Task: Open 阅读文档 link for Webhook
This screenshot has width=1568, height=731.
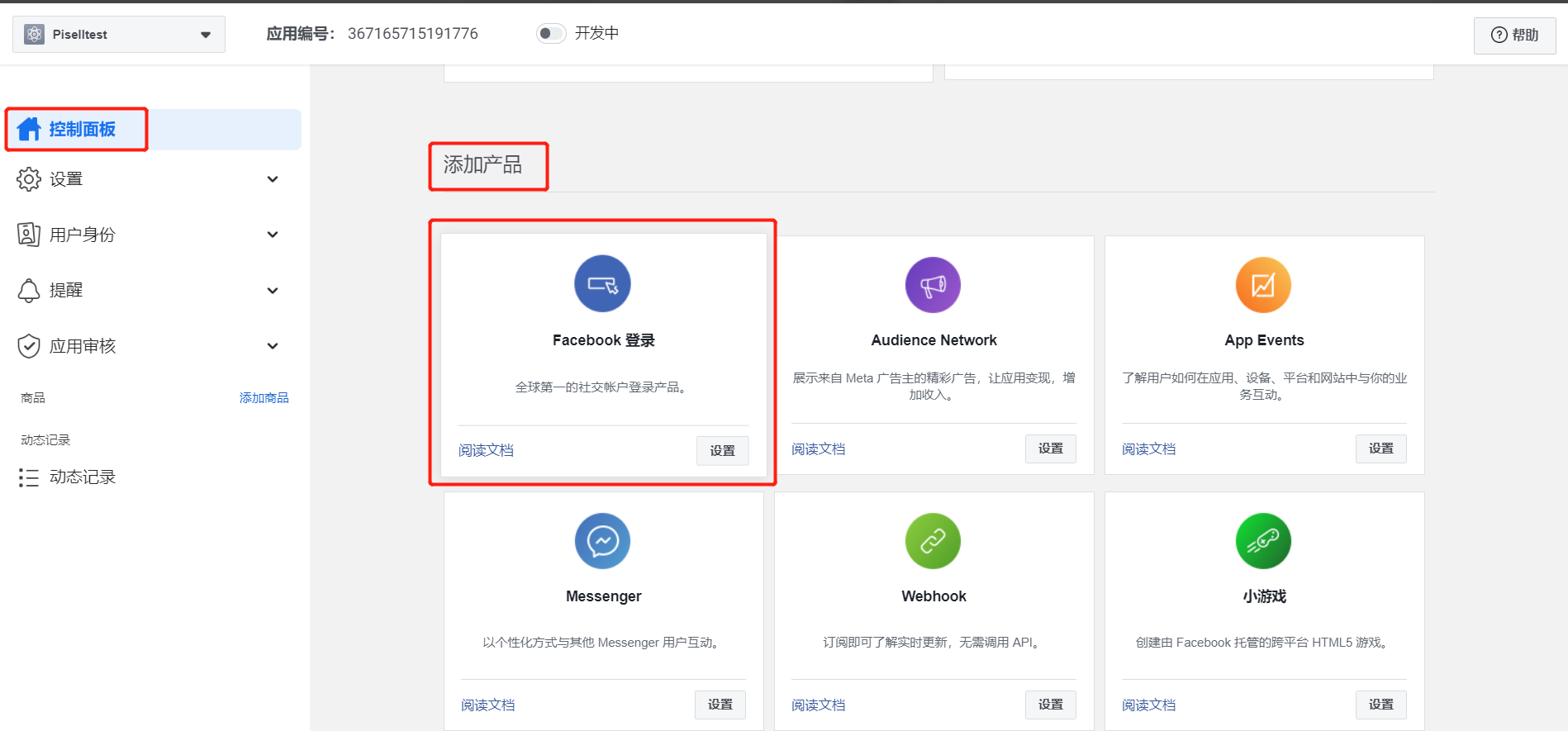Action: point(818,705)
